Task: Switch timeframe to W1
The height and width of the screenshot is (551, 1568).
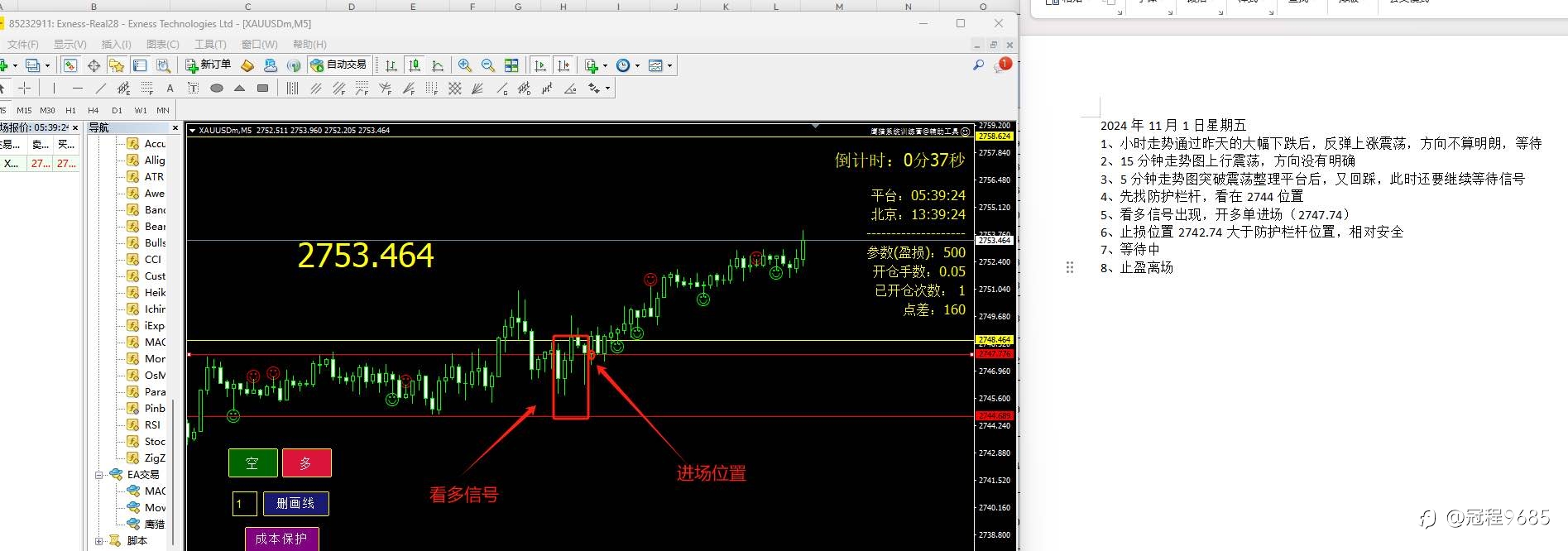Action: tap(141, 110)
